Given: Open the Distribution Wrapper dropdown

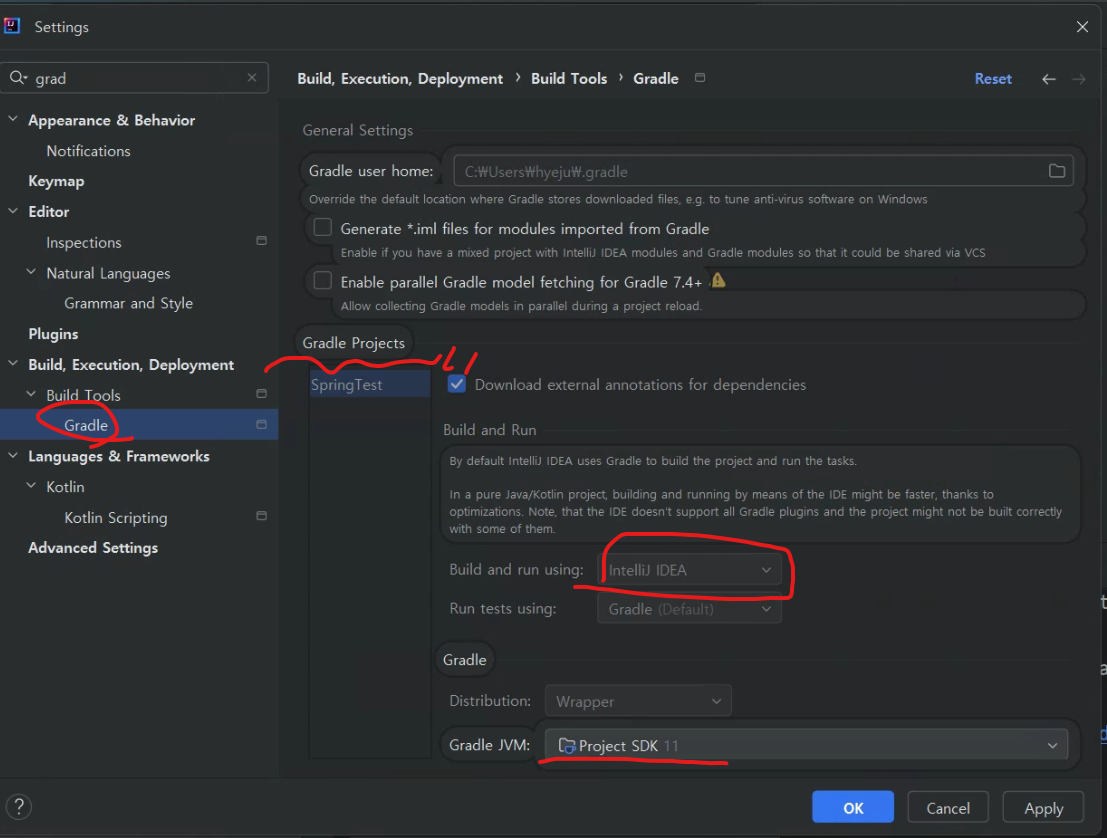Looking at the screenshot, I should point(638,701).
